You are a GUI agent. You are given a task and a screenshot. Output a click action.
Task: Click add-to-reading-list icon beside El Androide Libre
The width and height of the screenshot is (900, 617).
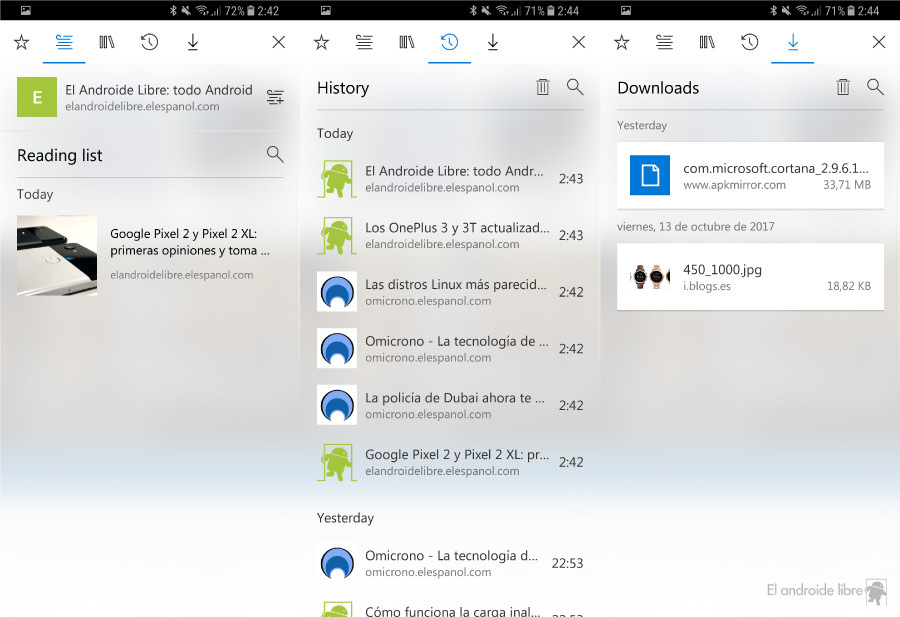[x=276, y=97]
